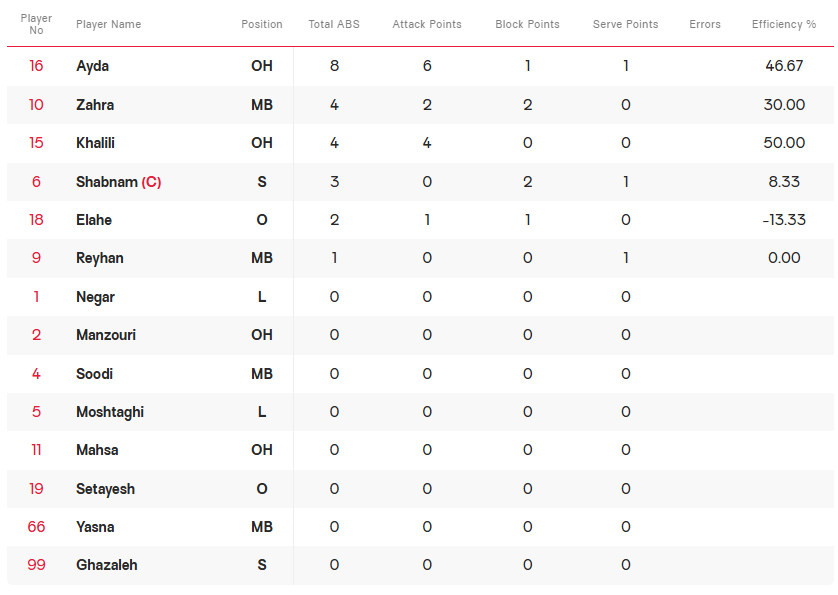This screenshot has width=838, height=595.
Task: Select Ayda's 46.67 efficiency value
Action: point(783,66)
